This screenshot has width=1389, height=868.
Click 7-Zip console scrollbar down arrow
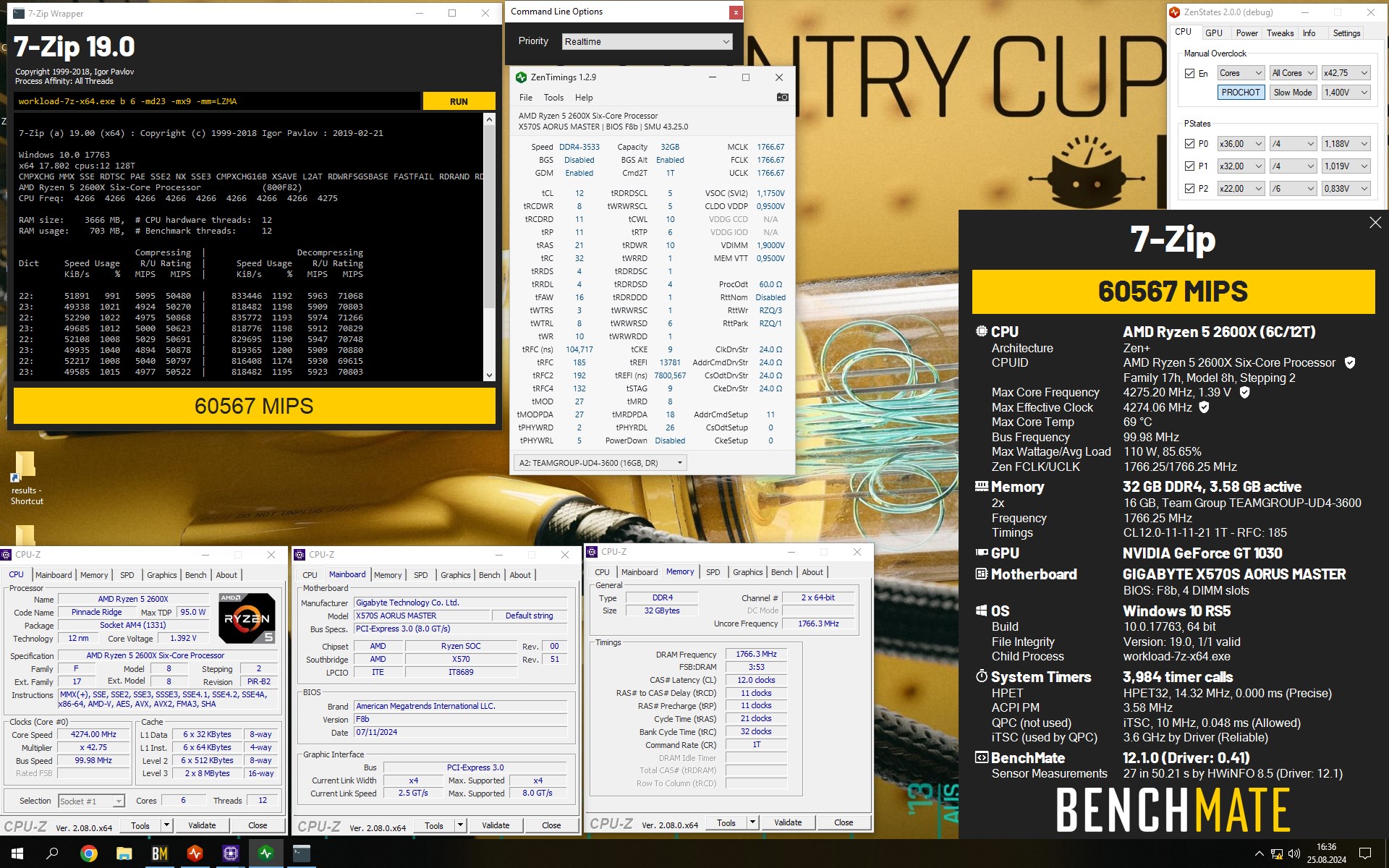tap(489, 375)
